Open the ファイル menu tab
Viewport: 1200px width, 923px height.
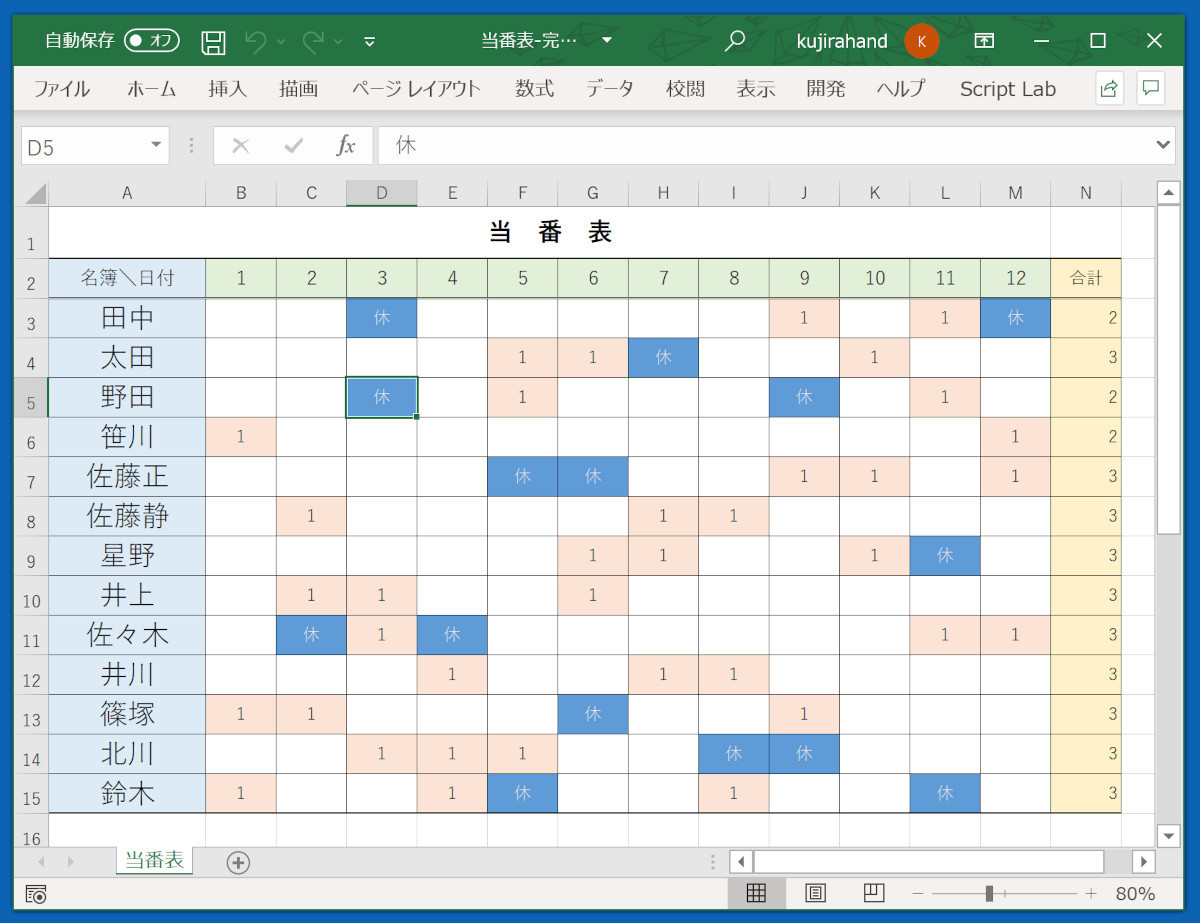point(62,88)
